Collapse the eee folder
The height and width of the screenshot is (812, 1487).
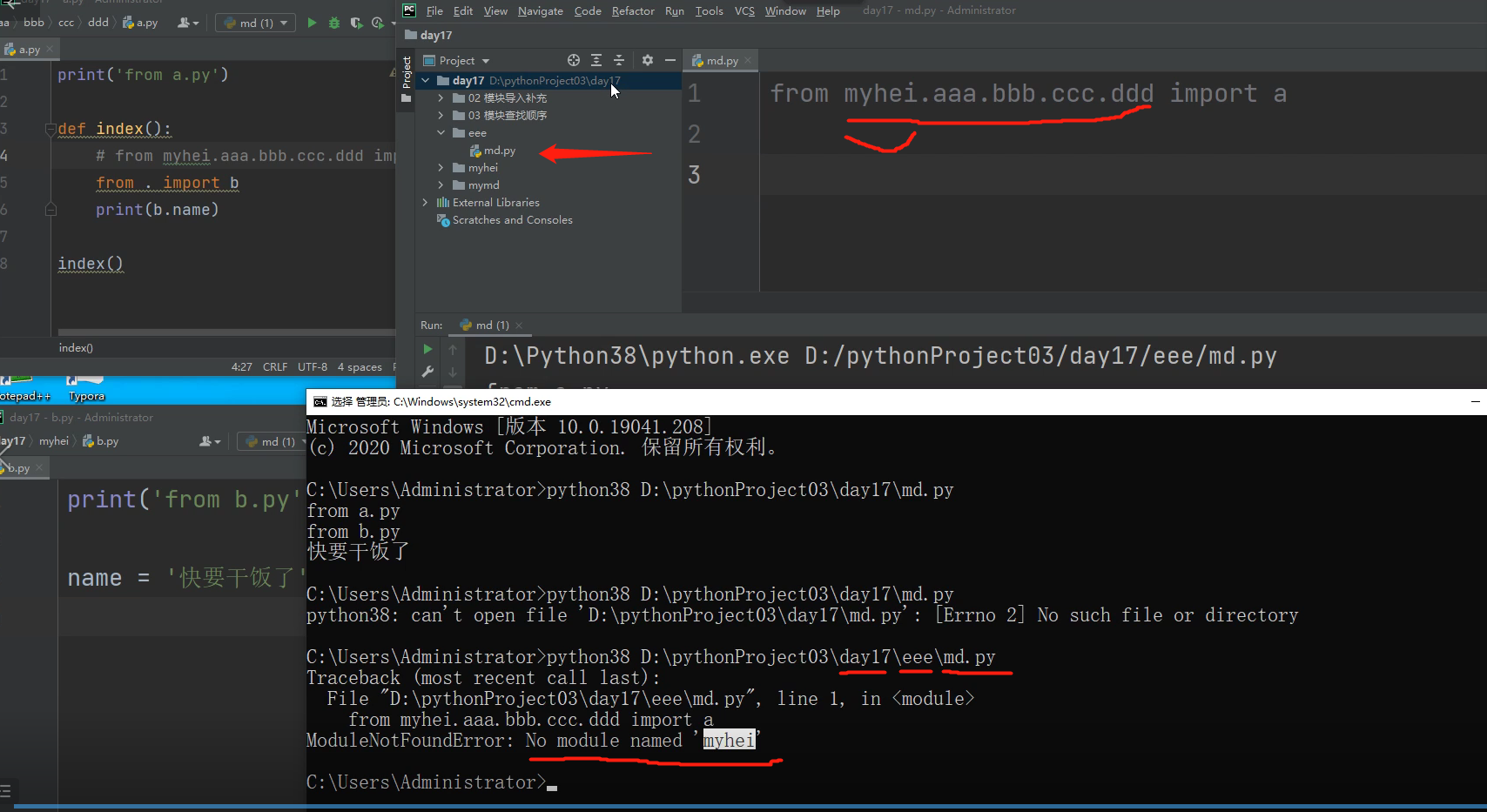(441, 133)
